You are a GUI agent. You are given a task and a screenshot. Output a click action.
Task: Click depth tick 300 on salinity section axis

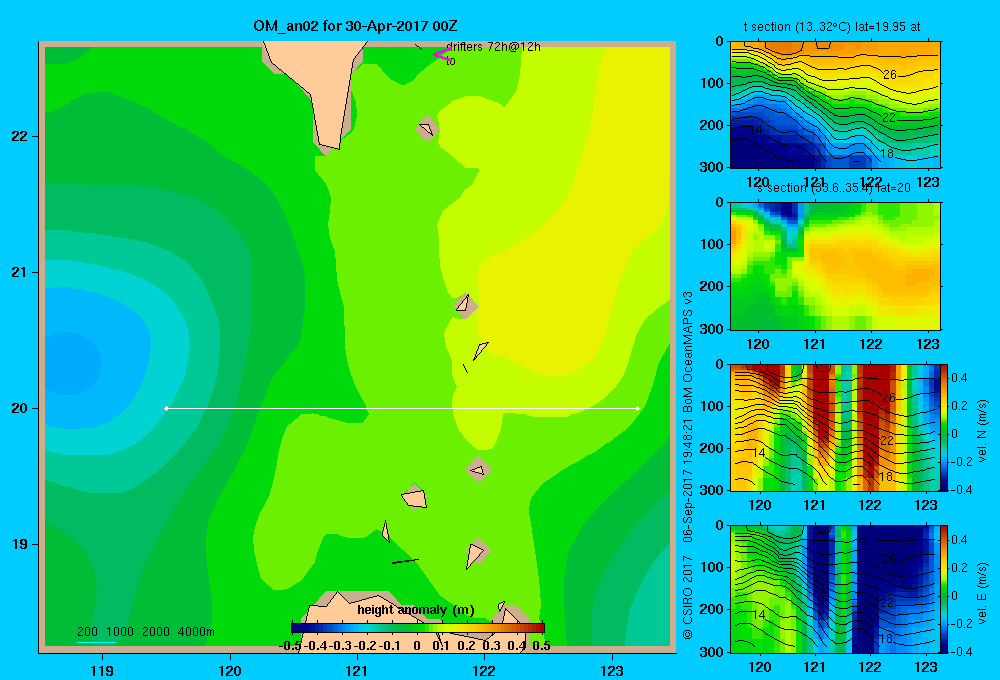[x=712, y=329]
